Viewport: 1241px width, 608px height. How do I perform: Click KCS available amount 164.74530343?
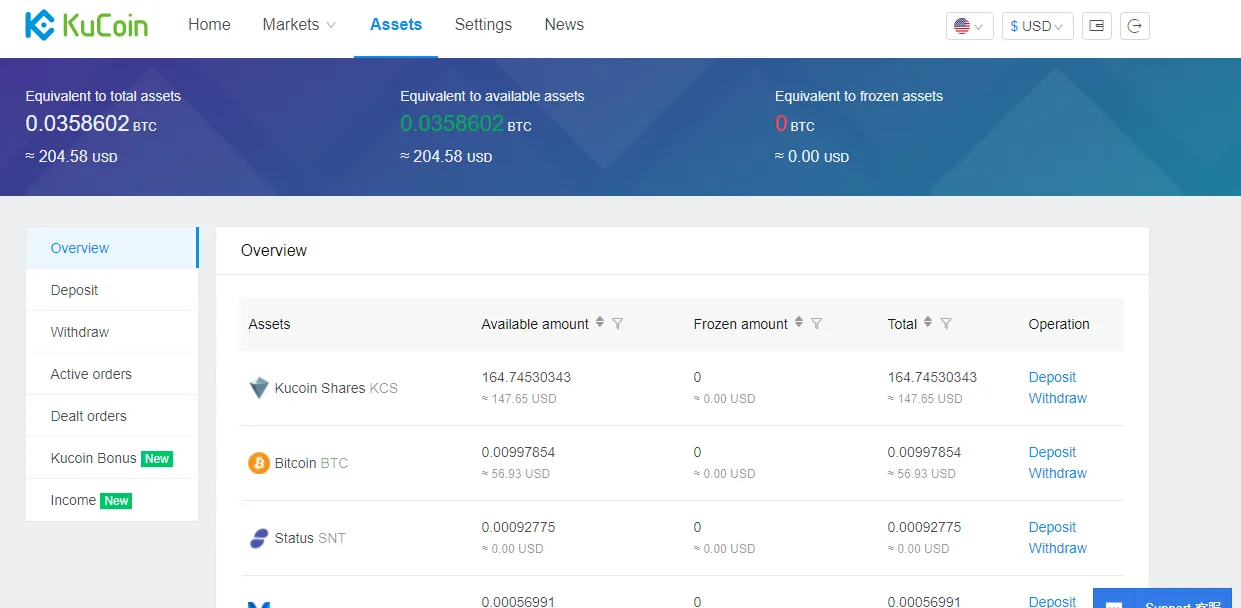point(526,377)
